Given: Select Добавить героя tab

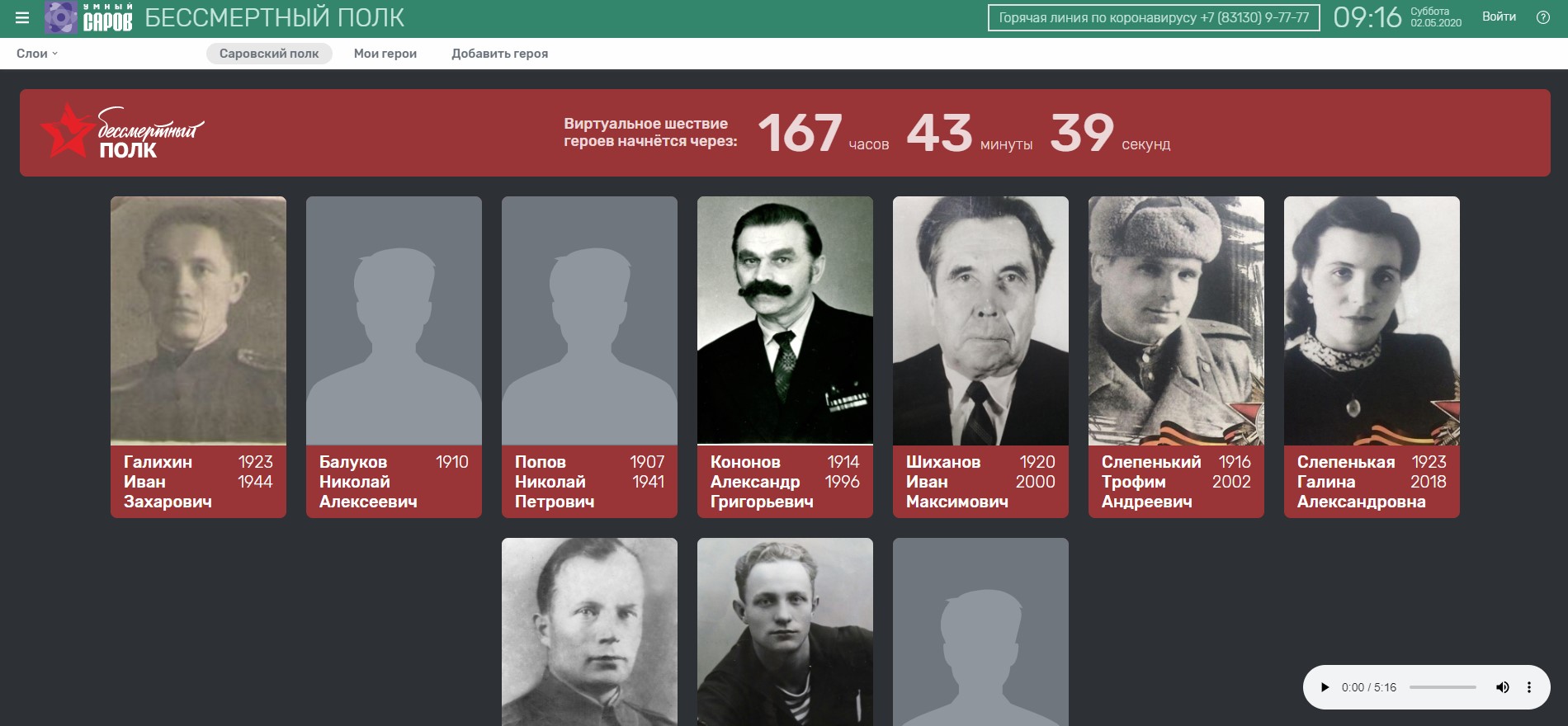Looking at the screenshot, I should [x=499, y=54].
